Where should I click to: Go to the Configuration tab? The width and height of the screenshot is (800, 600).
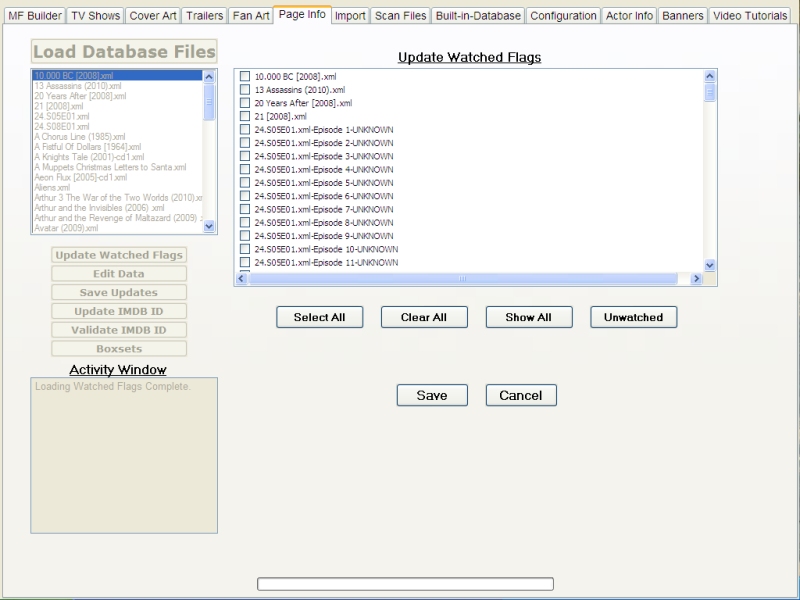pyautogui.click(x=564, y=16)
